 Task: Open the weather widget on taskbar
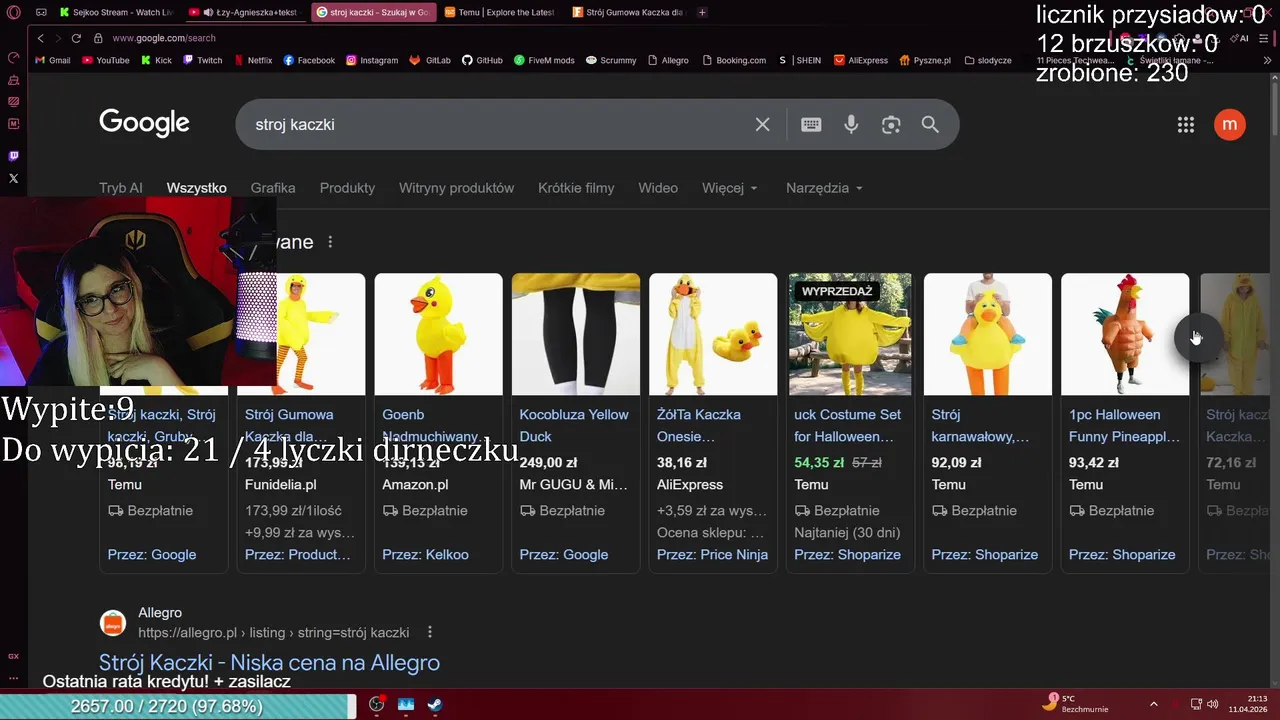click(x=1077, y=704)
